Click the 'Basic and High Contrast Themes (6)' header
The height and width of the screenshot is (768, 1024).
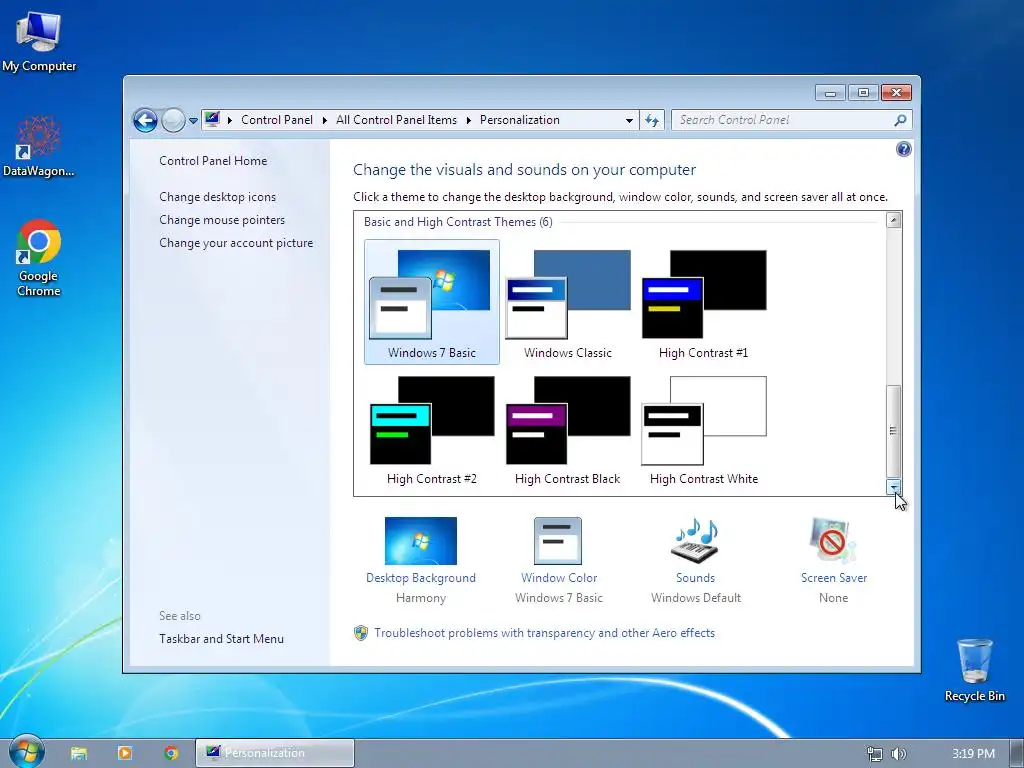click(458, 222)
